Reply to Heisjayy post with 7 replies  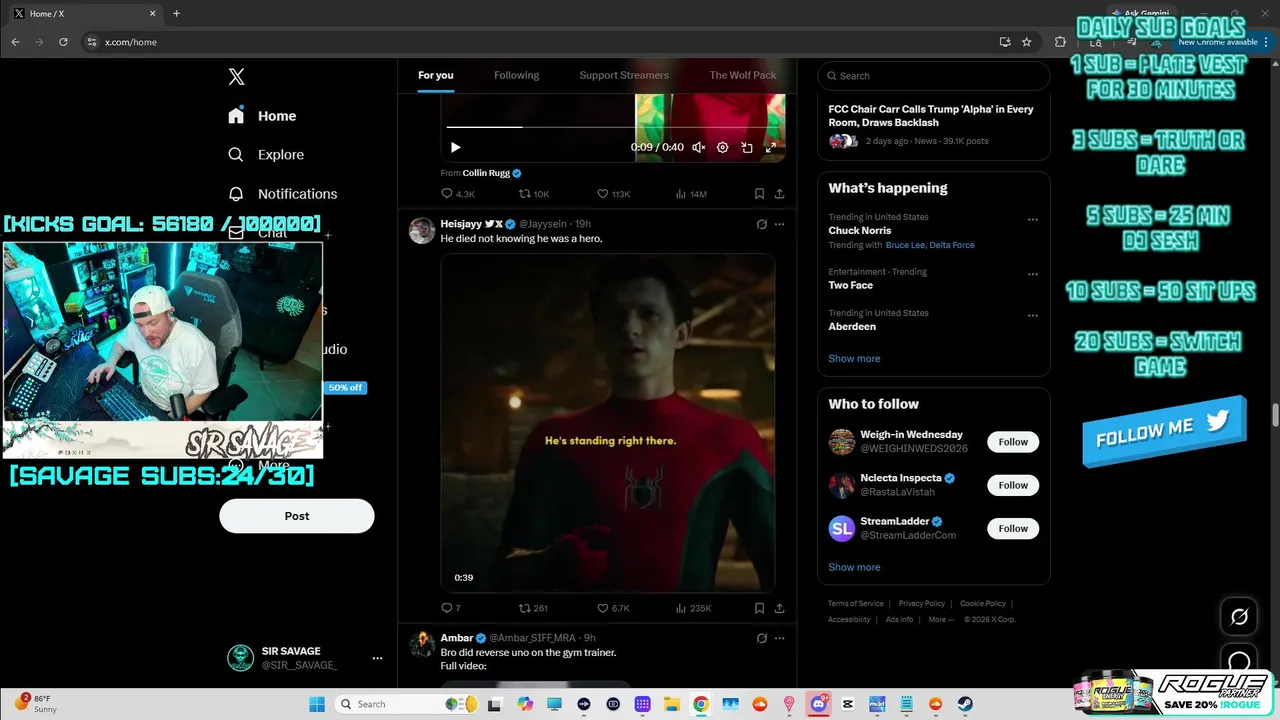tap(451, 608)
